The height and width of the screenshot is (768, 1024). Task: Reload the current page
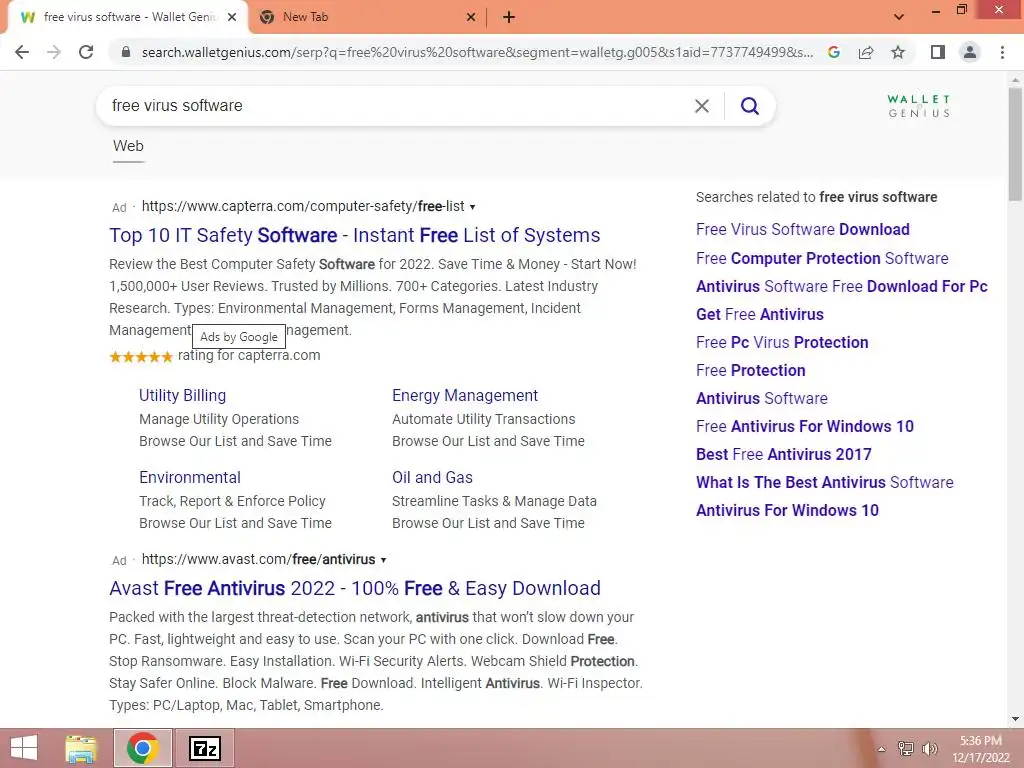pos(86,52)
